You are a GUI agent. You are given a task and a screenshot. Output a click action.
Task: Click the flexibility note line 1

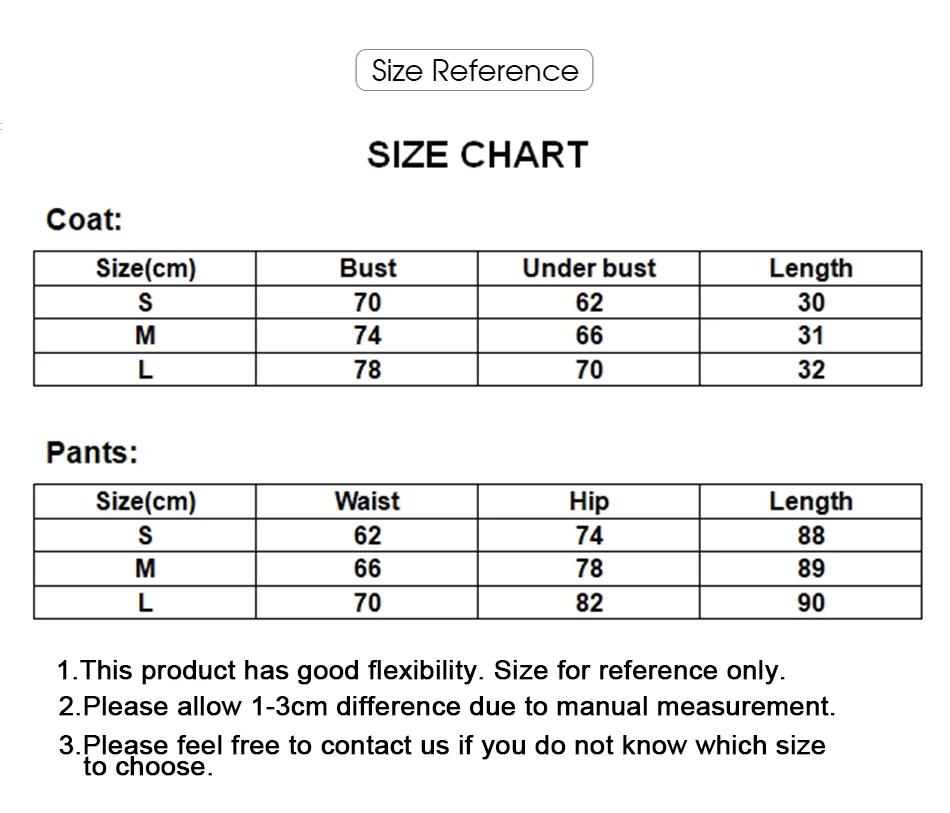[x=421, y=671]
